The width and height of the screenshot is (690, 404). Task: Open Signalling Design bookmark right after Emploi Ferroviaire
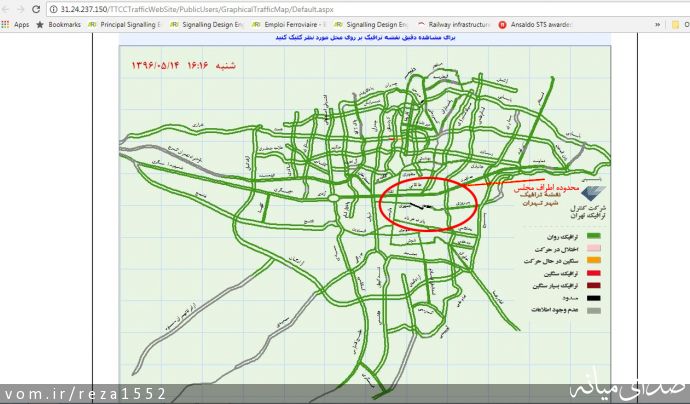371,25
